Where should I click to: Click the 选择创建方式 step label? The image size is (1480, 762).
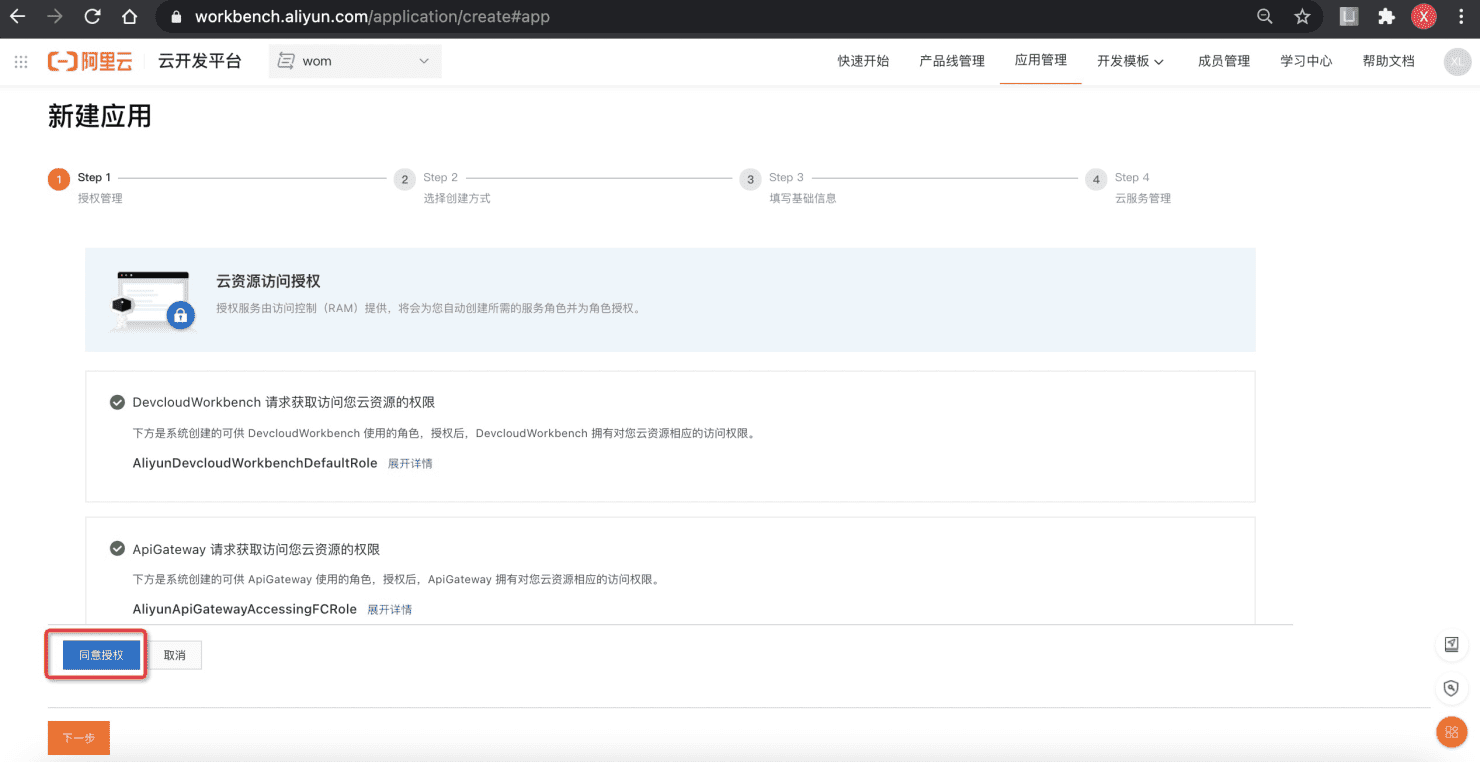pos(457,198)
